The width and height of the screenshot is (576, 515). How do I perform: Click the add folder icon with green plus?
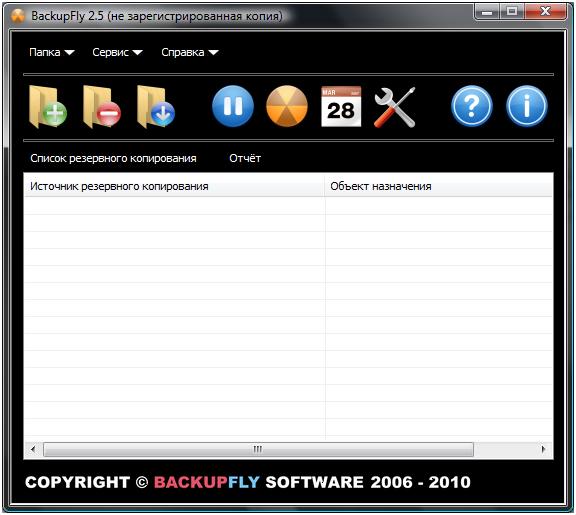48,107
